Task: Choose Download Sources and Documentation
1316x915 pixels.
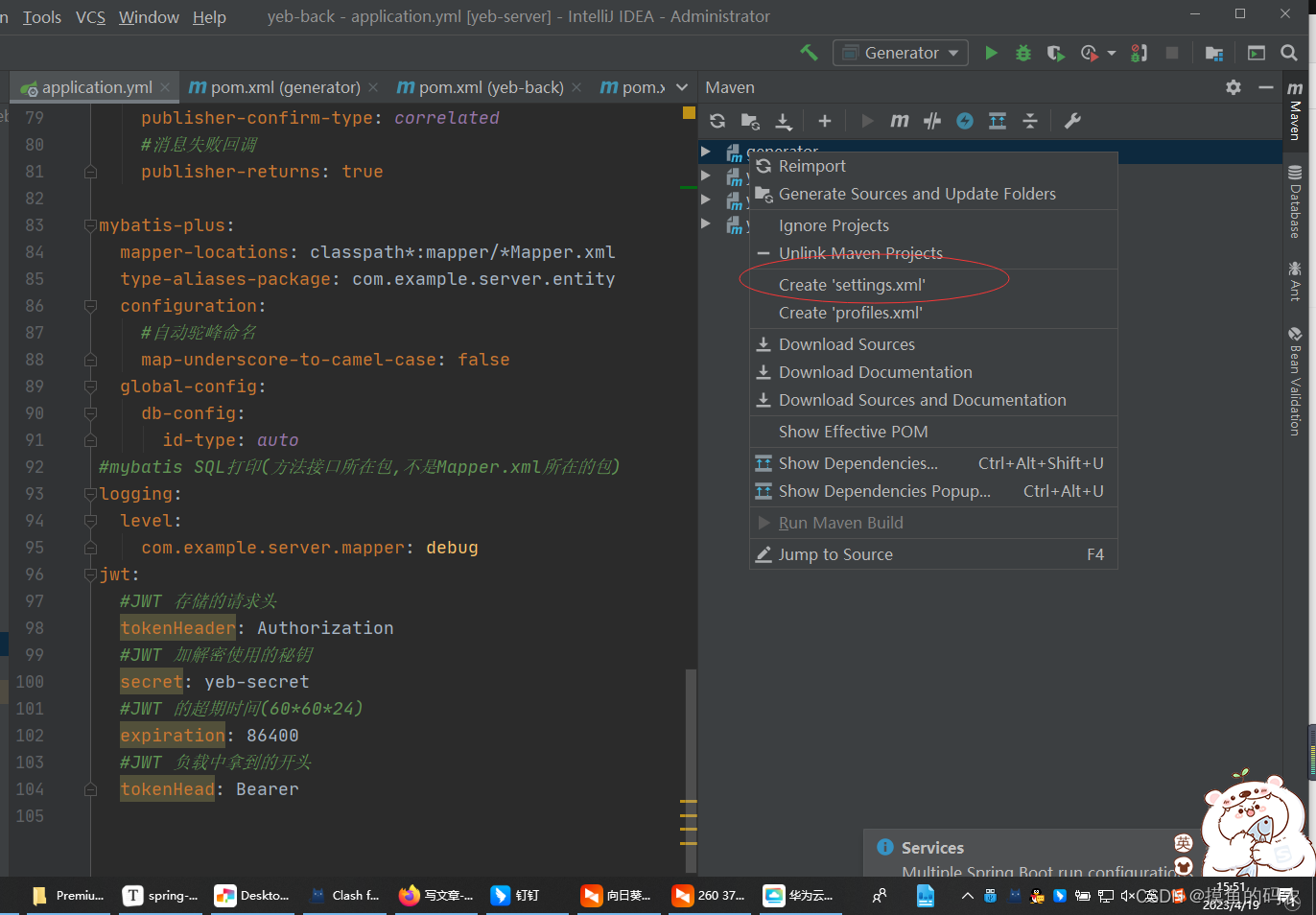Action: [933, 400]
